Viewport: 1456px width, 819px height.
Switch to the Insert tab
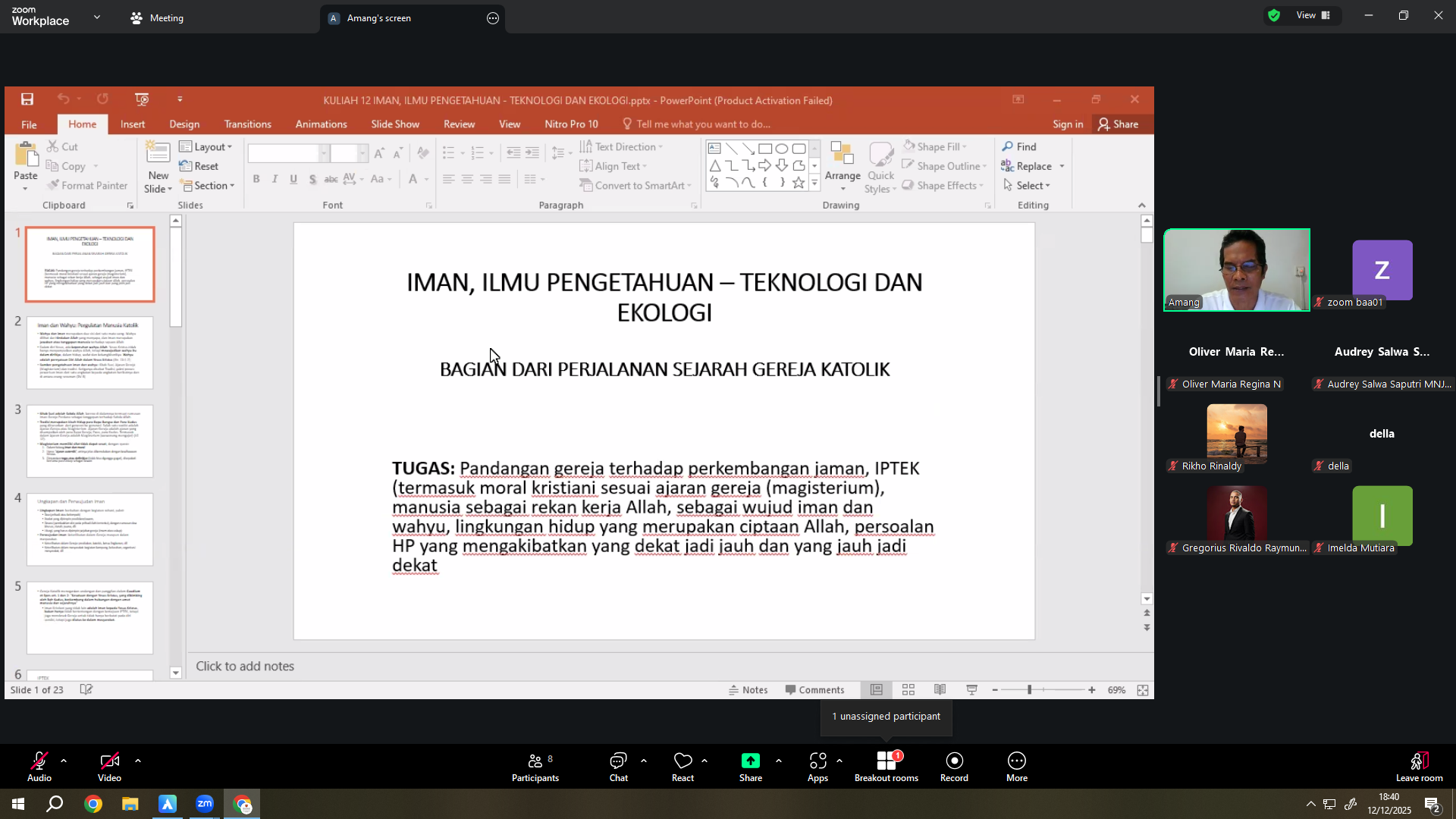tap(133, 124)
